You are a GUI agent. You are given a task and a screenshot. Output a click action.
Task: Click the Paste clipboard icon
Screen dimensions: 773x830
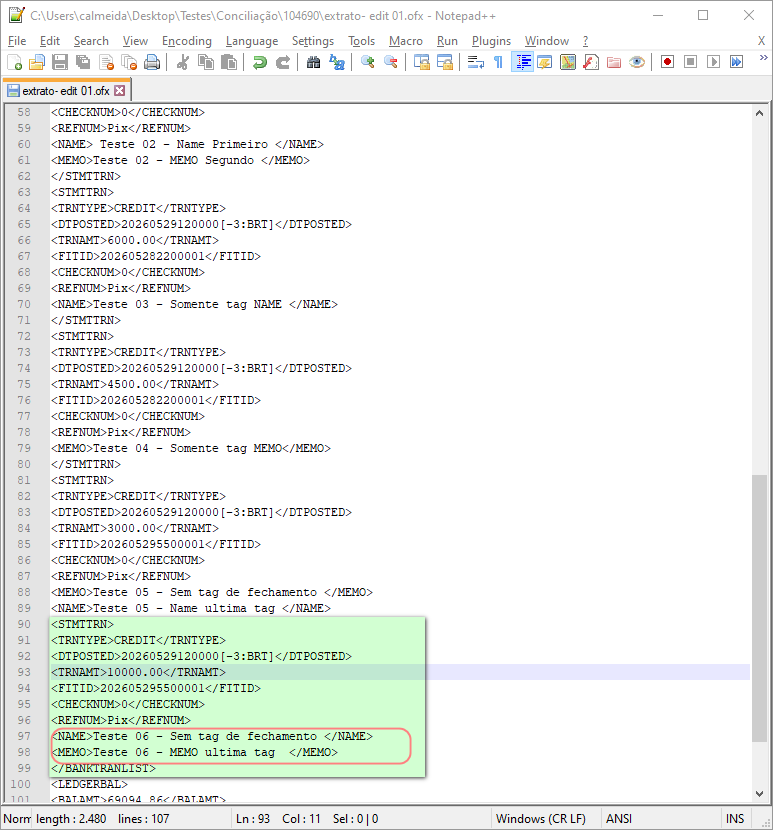click(229, 62)
